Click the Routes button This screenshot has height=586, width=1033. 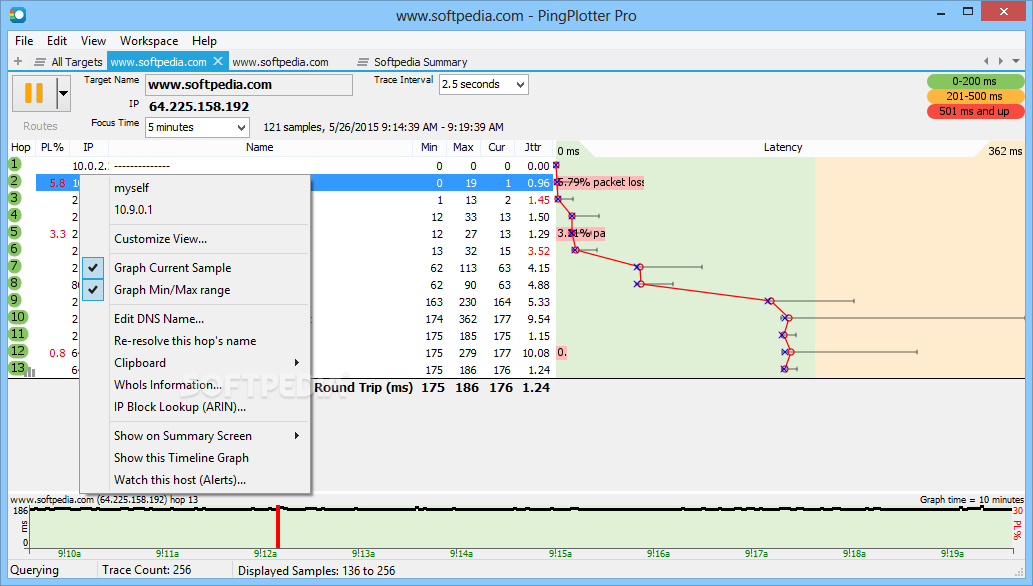(x=40, y=126)
